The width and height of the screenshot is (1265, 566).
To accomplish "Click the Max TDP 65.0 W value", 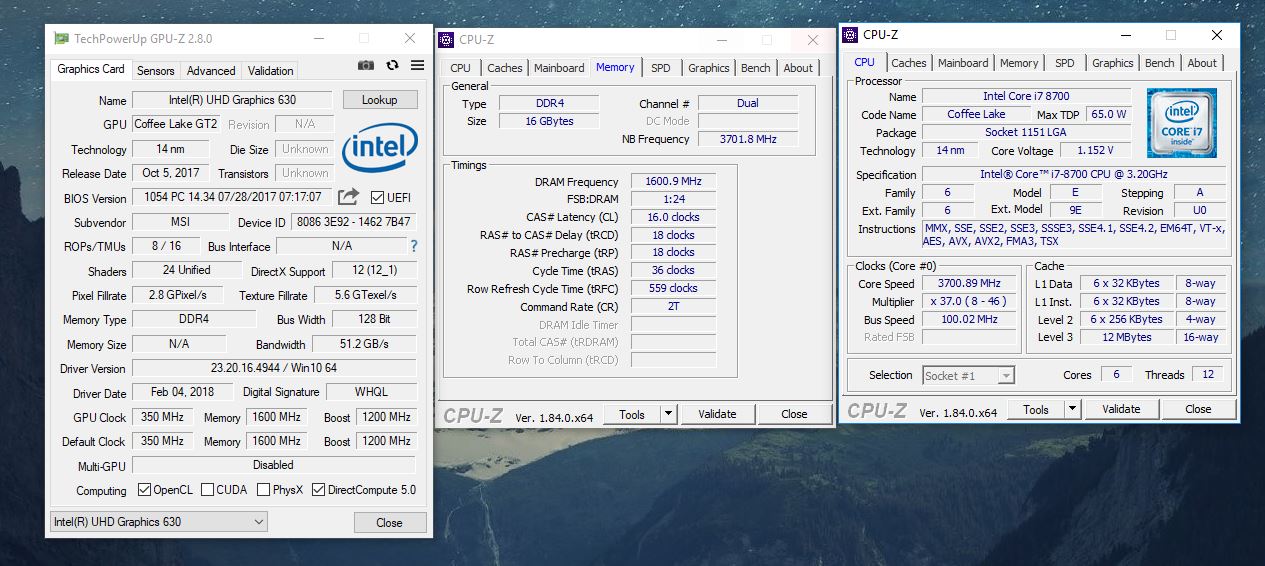I will (x=1108, y=114).
